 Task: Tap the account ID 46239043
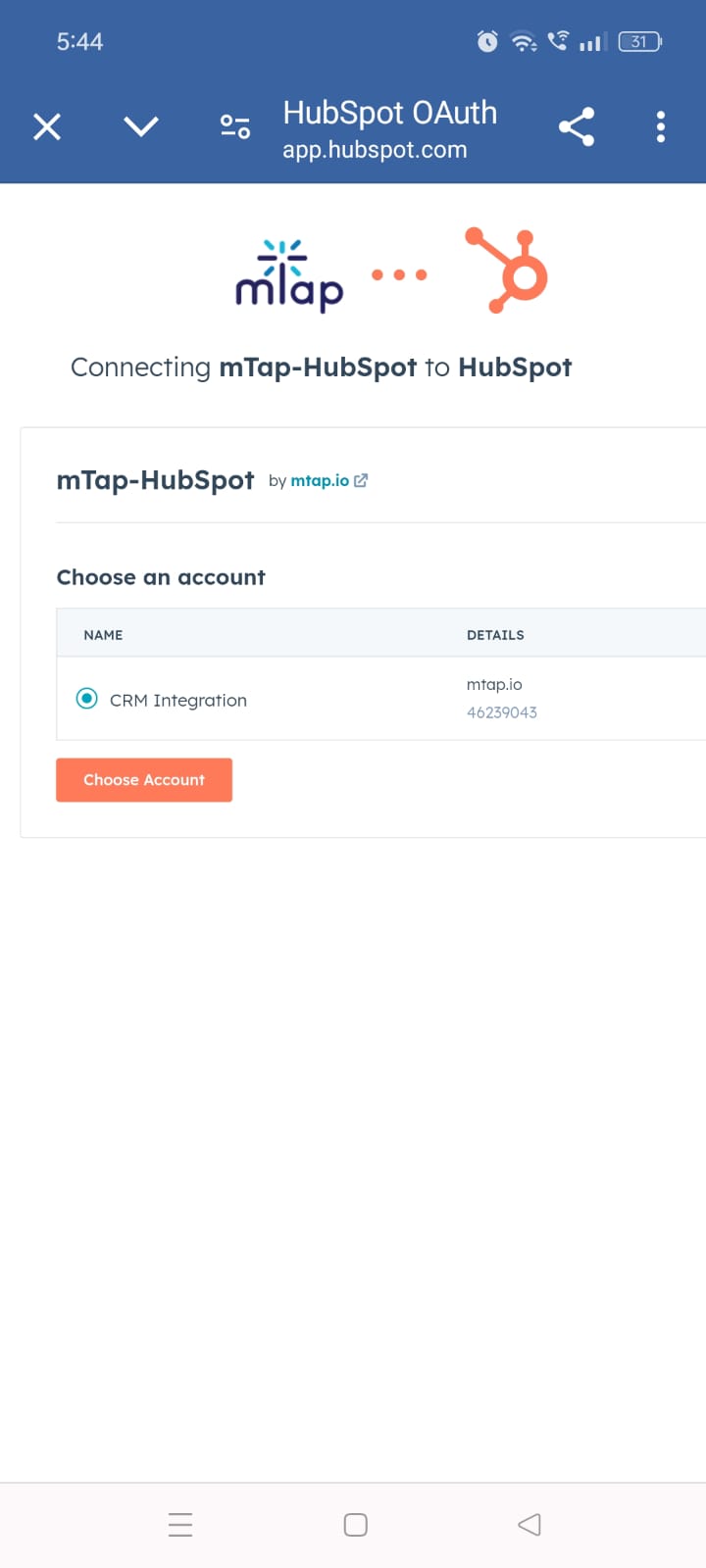coord(502,712)
